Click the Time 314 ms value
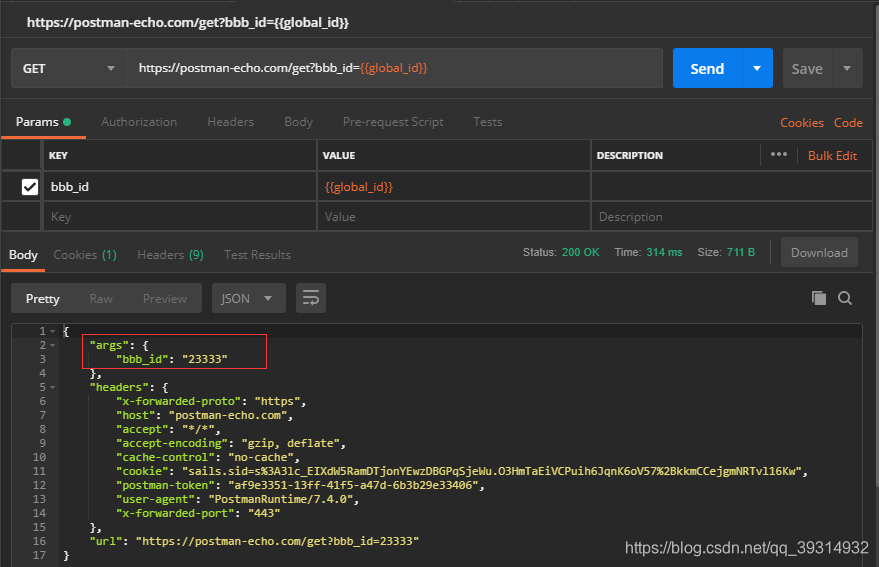Image resolution: width=879 pixels, height=567 pixels. tap(664, 252)
